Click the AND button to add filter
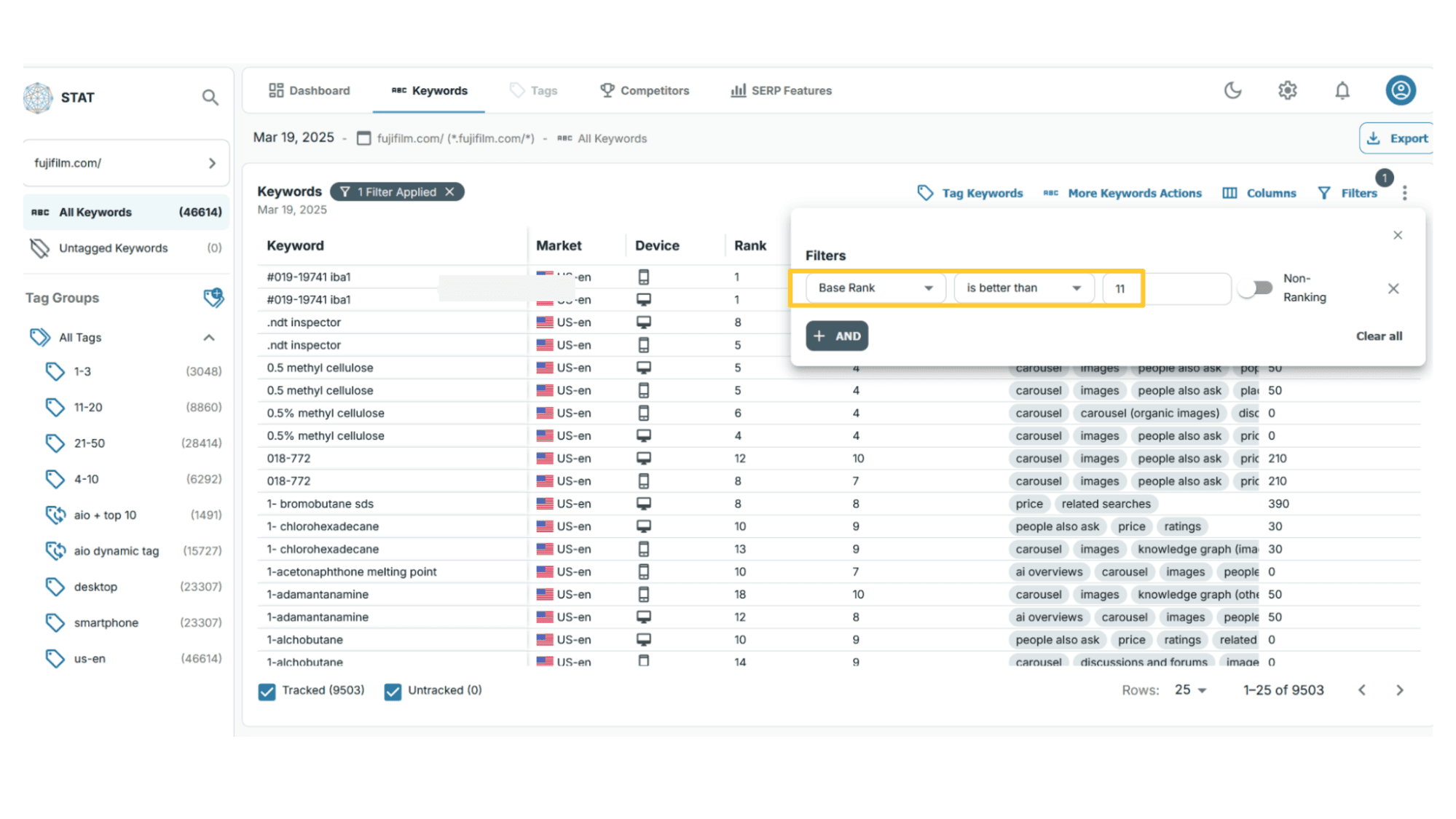The width and height of the screenshot is (1456, 819). tap(836, 336)
